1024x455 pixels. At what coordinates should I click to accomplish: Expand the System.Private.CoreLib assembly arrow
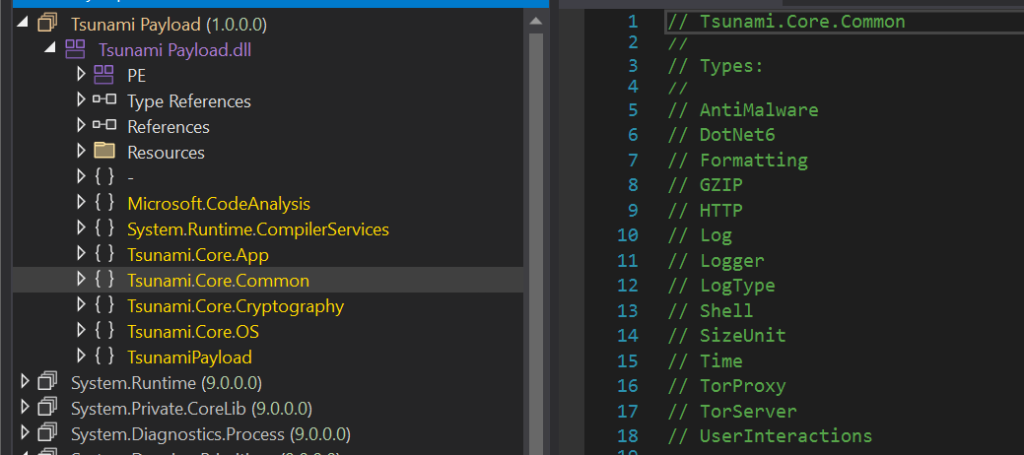[x=24, y=408]
